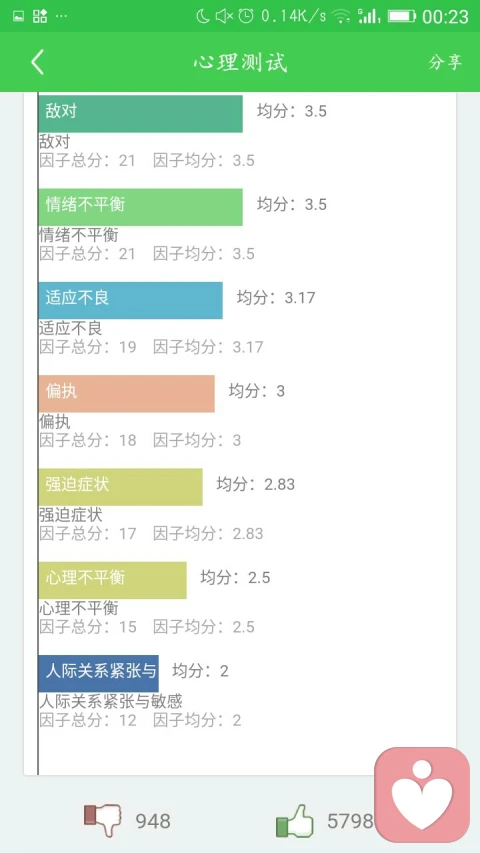Viewport: 480px width, 853px height.
Task: Tap the wifi icon in status bar
Action: coord(341,16)
